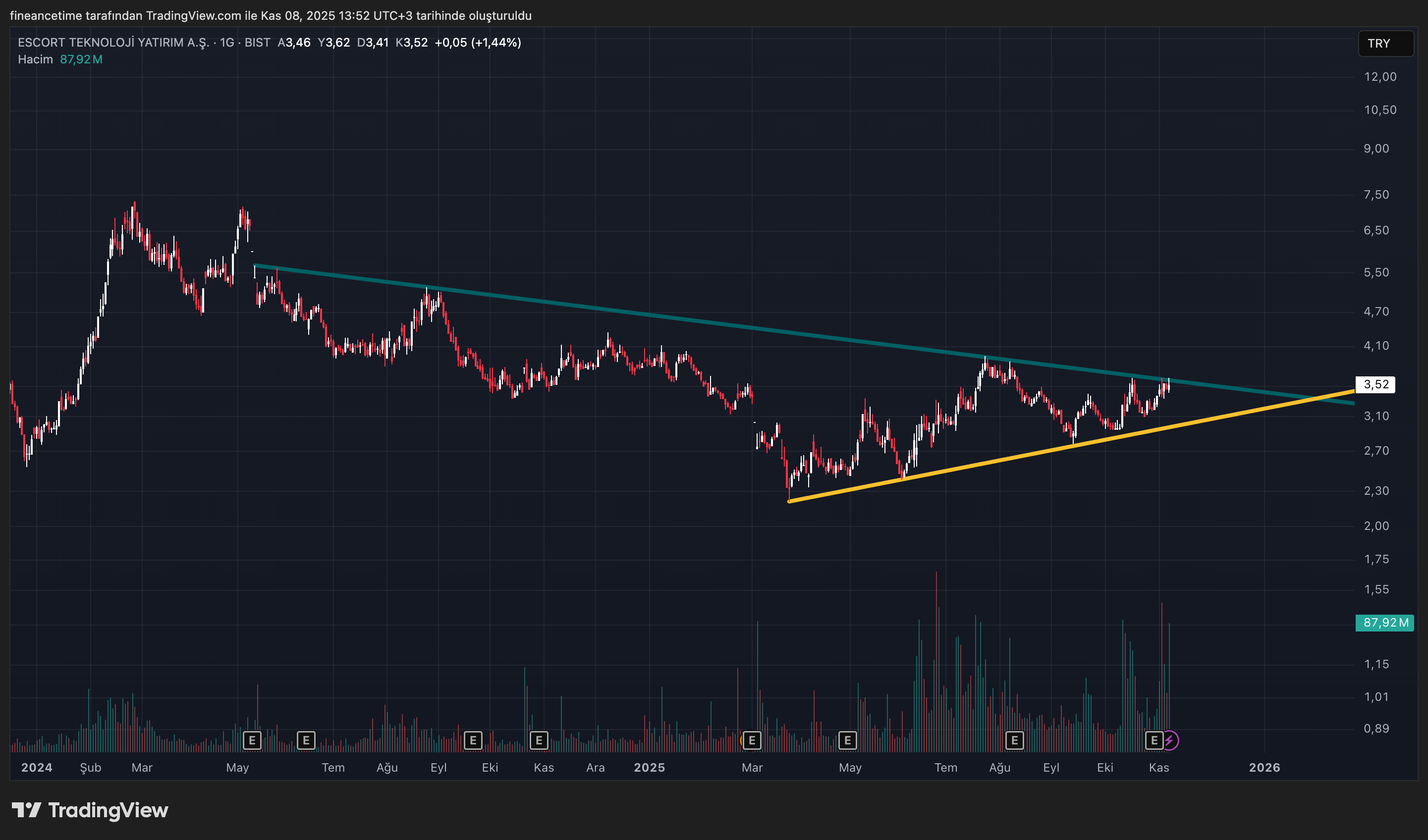Click the earnings marker before Tem 2024

point(306,740)
